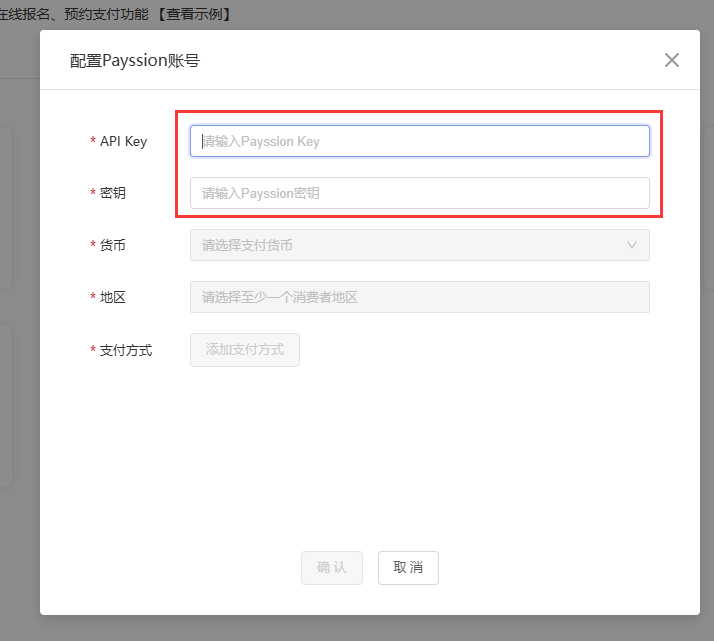Open the 查看示例 link behind the dialog
The image size is (714, 641).
(x=194, y=14)
